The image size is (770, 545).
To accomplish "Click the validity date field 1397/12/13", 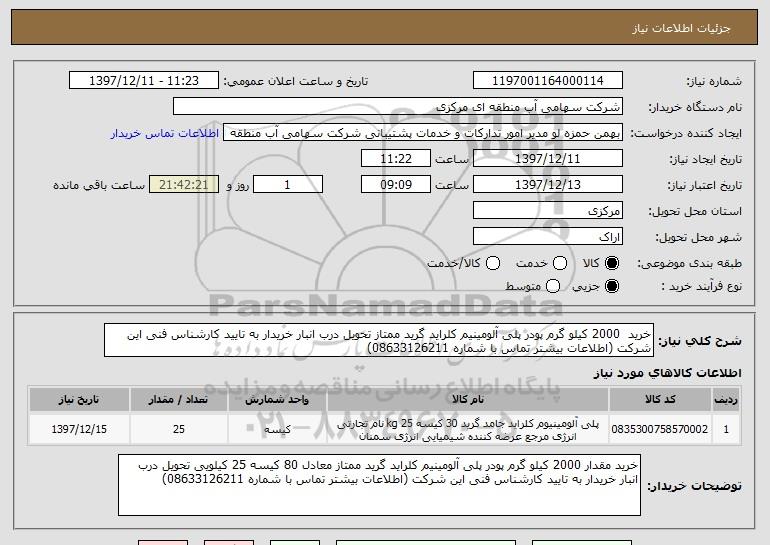I will coord(548,185).
